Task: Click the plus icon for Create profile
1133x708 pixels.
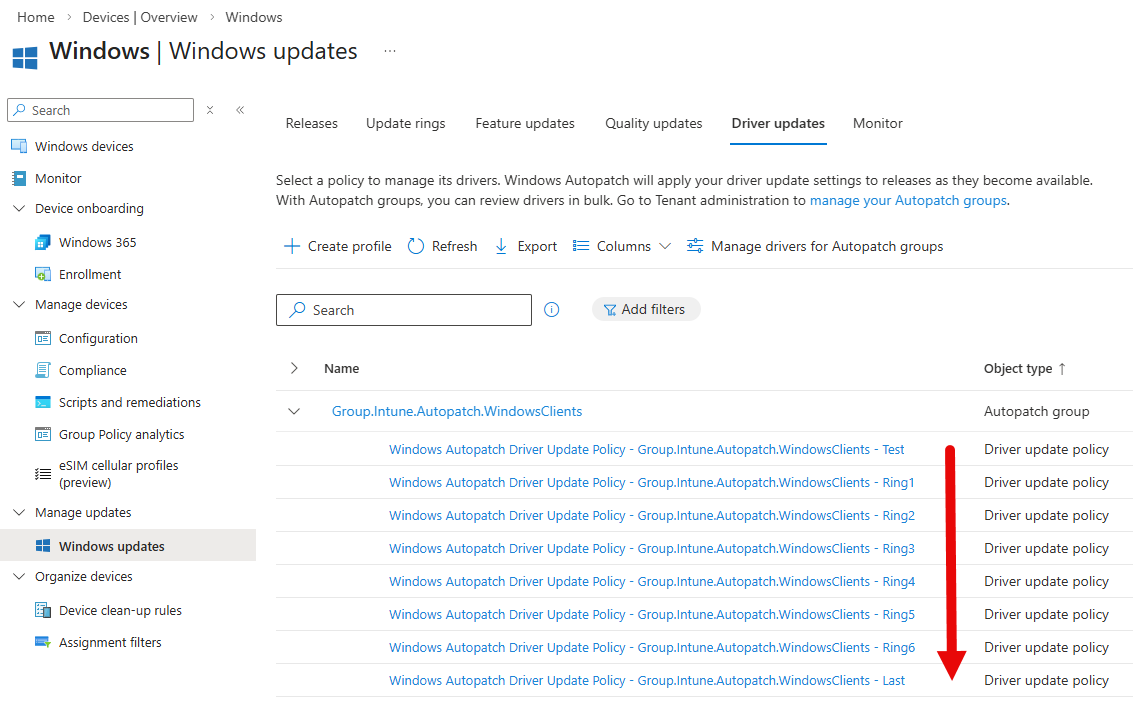Action: pos(292,246)
